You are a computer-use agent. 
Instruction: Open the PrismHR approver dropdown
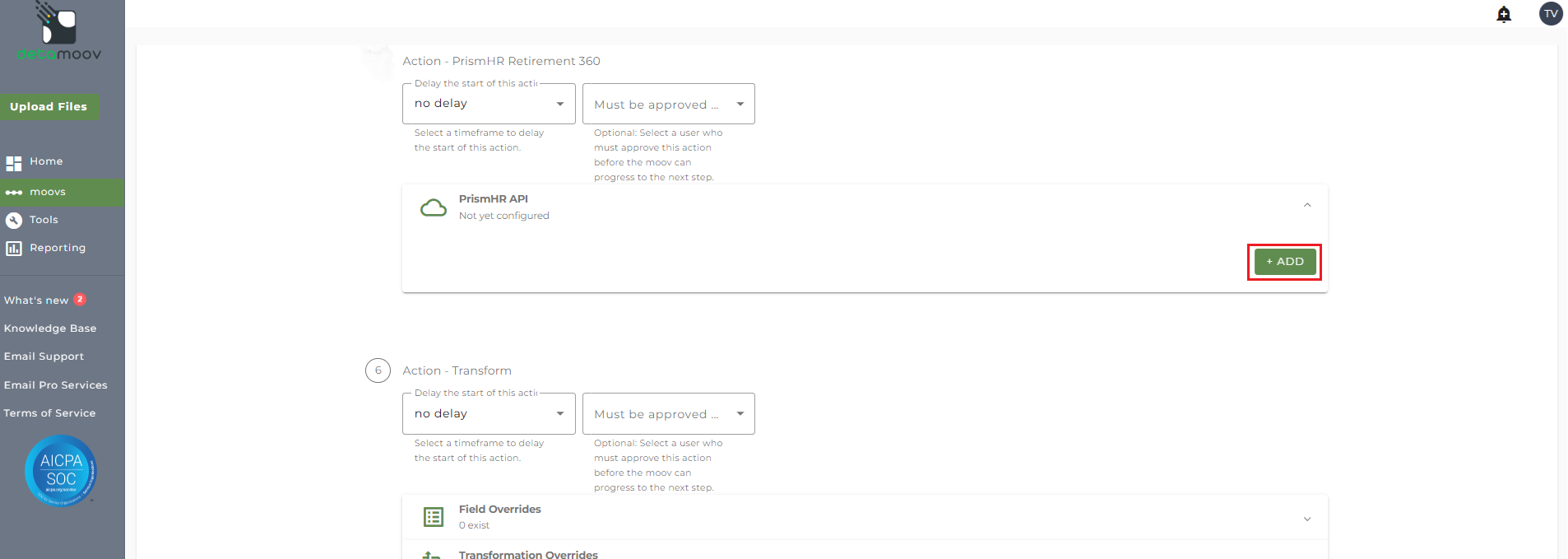[668, 105]
